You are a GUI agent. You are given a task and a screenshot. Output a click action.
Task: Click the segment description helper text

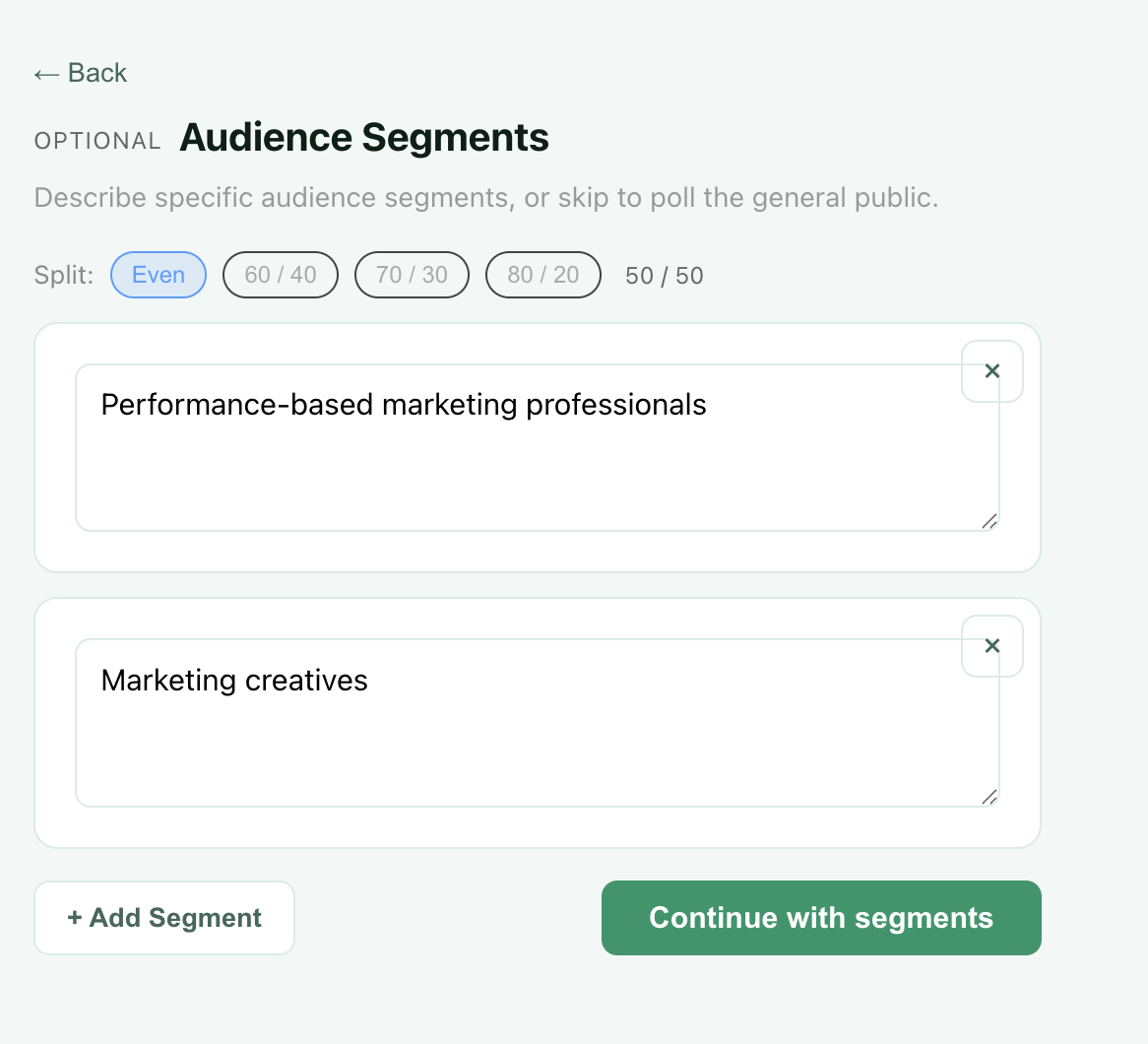click(x=486, y=198)
